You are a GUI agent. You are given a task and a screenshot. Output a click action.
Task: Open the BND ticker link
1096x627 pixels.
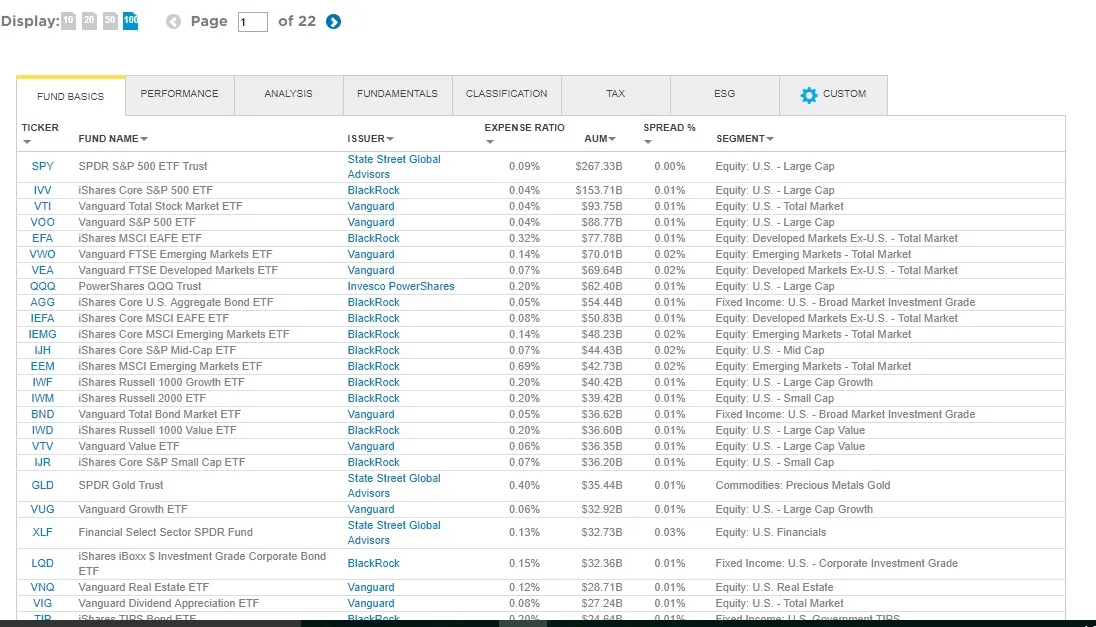click(43, 415)
